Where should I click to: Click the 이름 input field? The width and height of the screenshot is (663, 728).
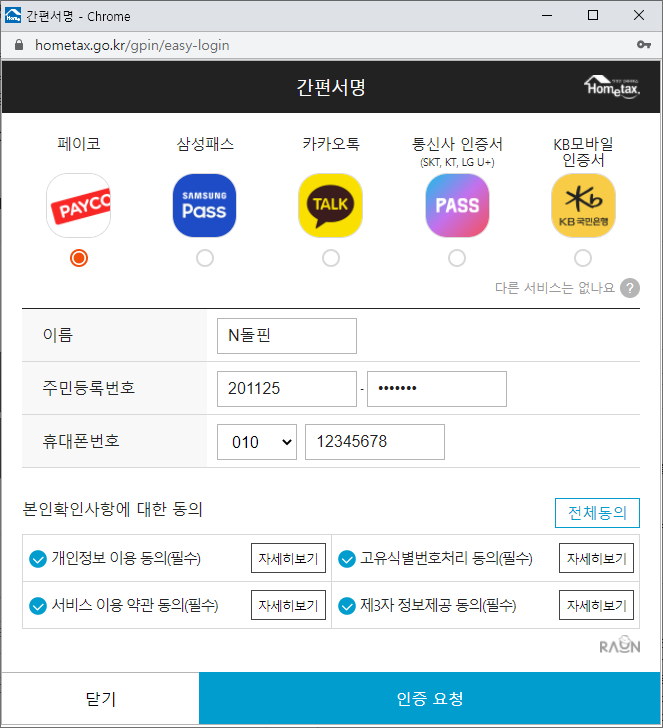click(287, 336)
